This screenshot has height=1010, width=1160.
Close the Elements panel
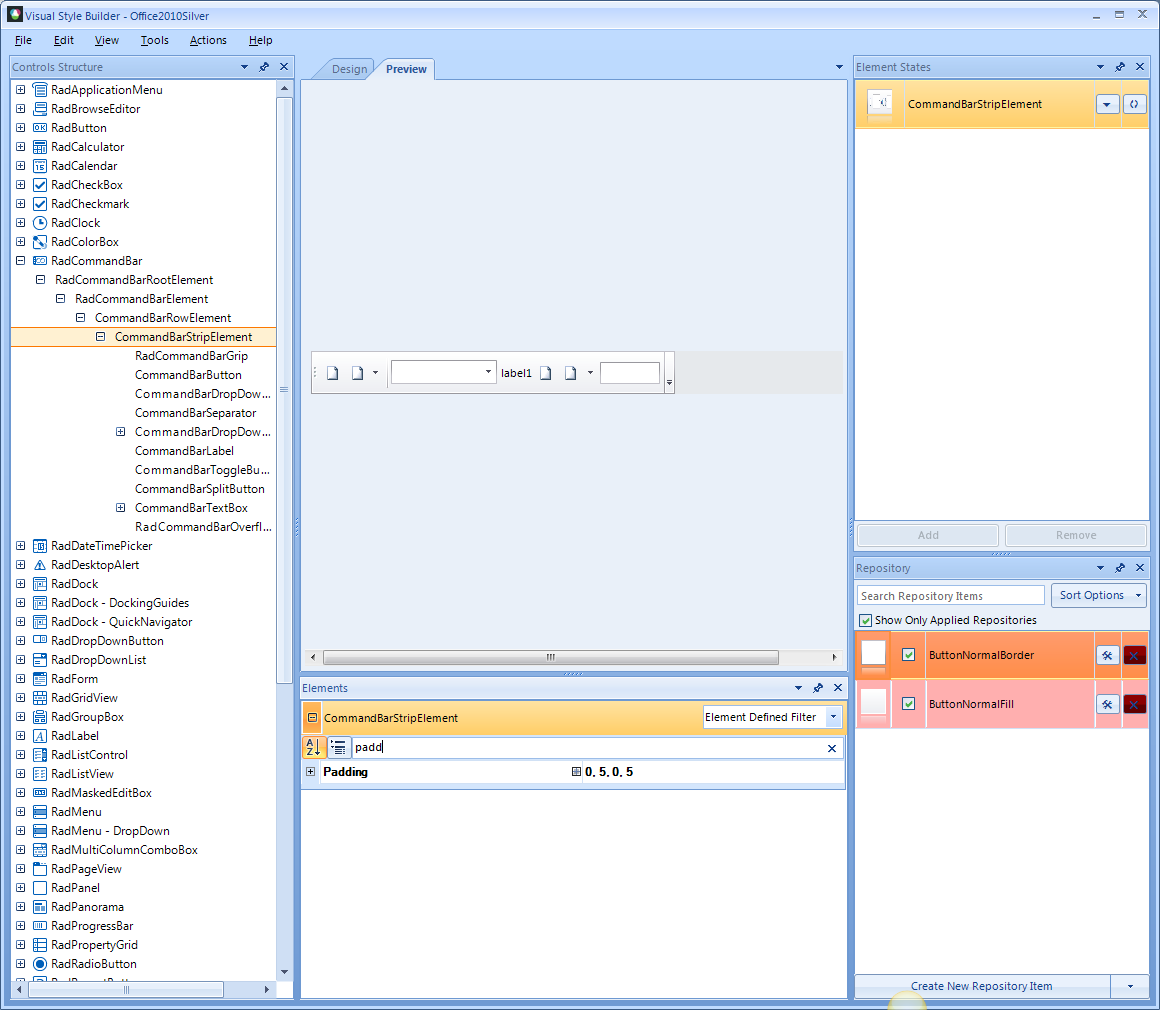(838, 687)
